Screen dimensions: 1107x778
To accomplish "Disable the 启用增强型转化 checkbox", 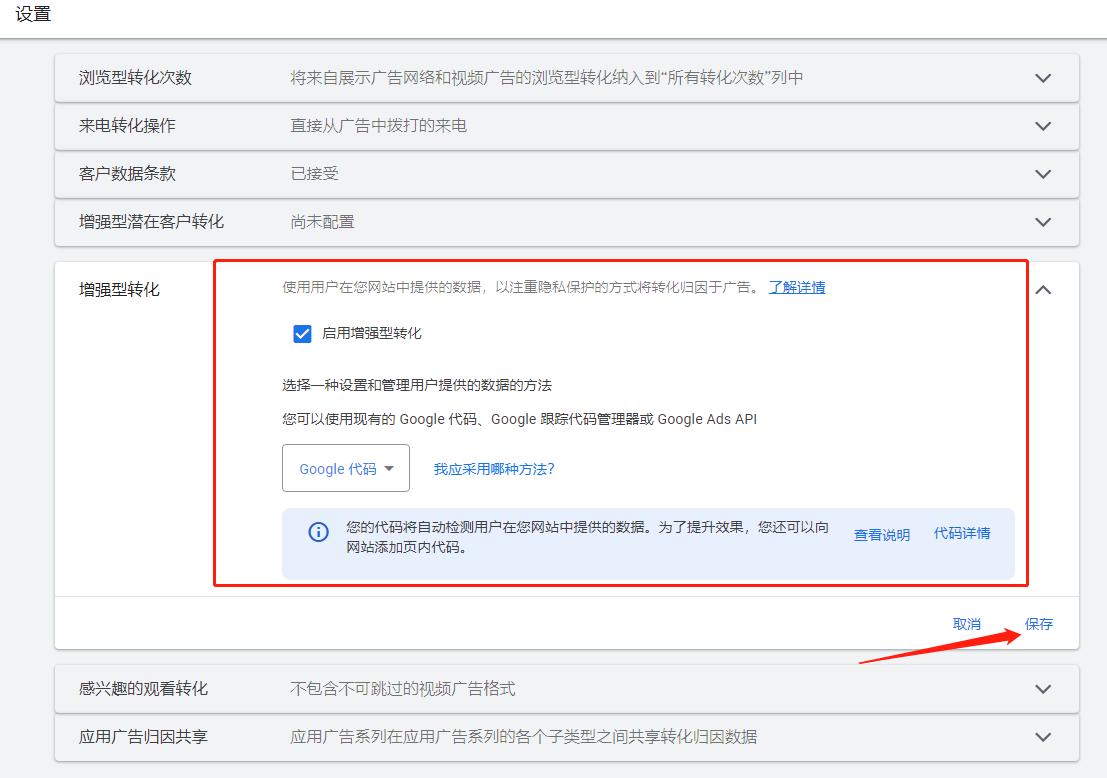I will [301, 334].
